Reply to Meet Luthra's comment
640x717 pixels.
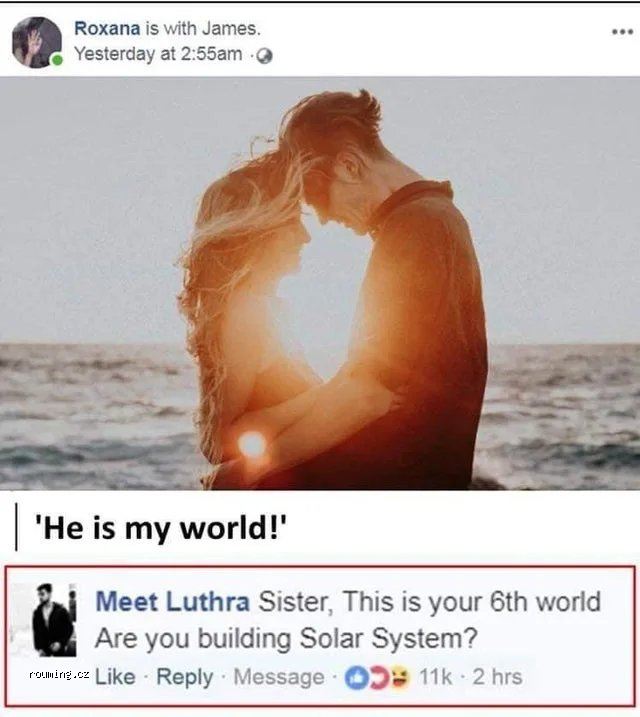pos(184,676)
